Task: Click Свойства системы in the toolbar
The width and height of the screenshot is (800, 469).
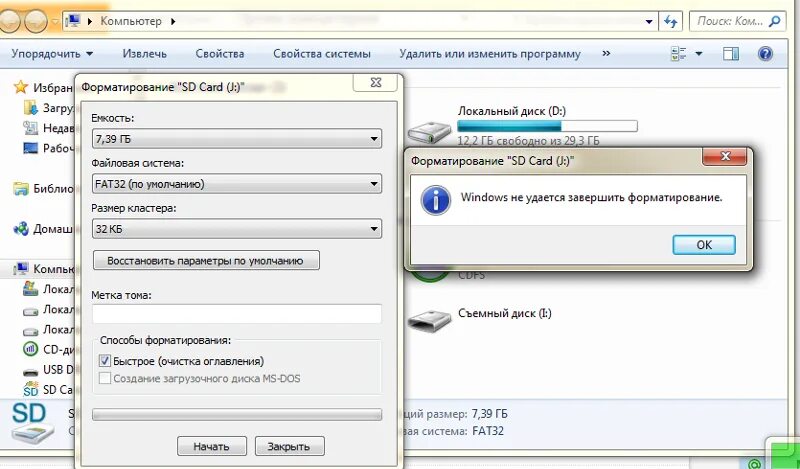Action: pos(322,54)
